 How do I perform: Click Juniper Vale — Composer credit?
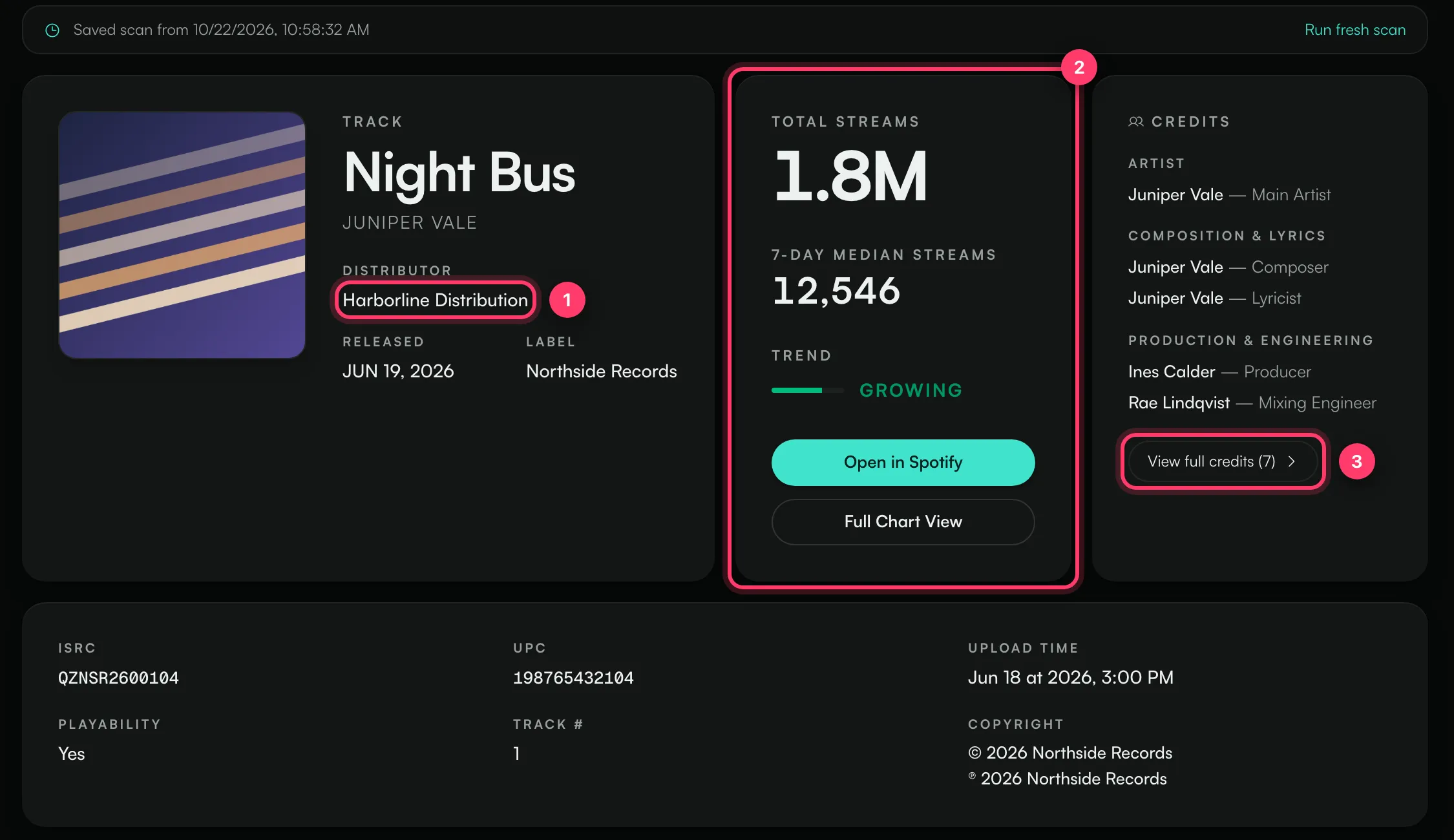tap(1228, 267)
